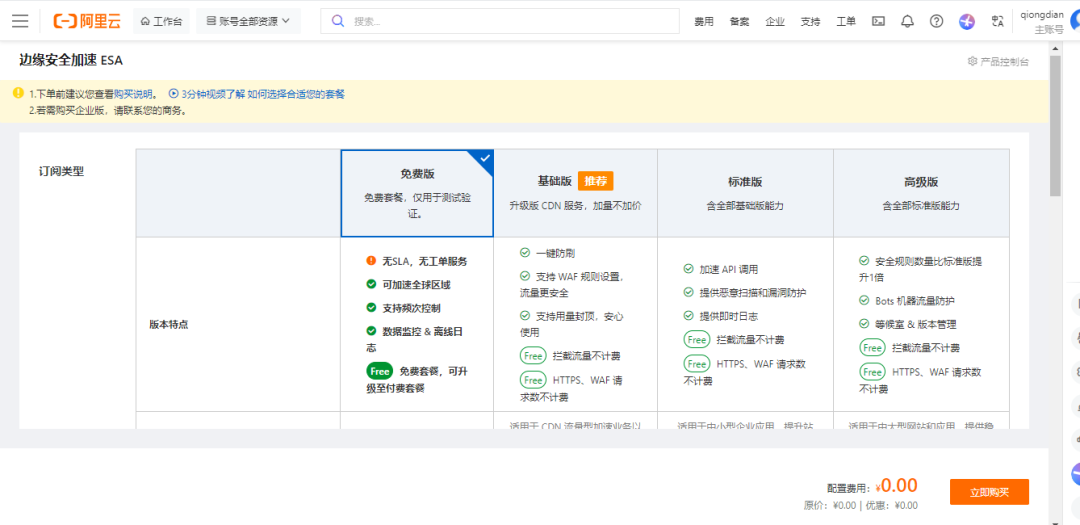Open the 备案 menu
This screenshot has height=525, width=1080.
(740, 21)
